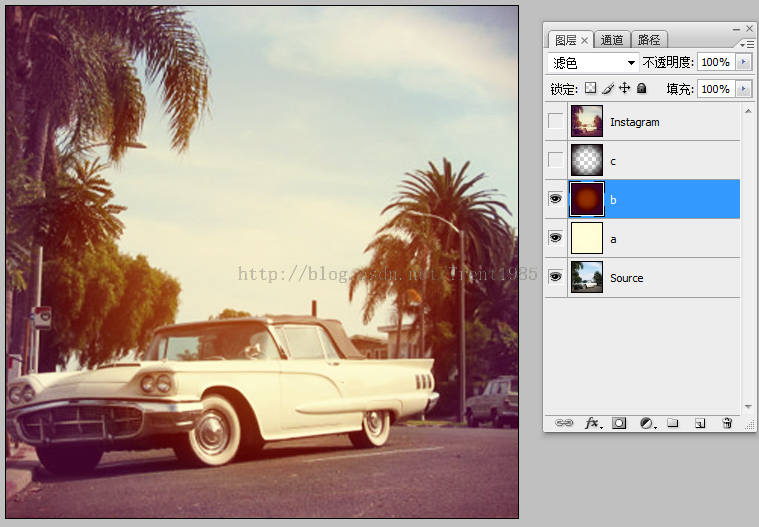
Task: Add a layer mask
Action: (619, 423)
